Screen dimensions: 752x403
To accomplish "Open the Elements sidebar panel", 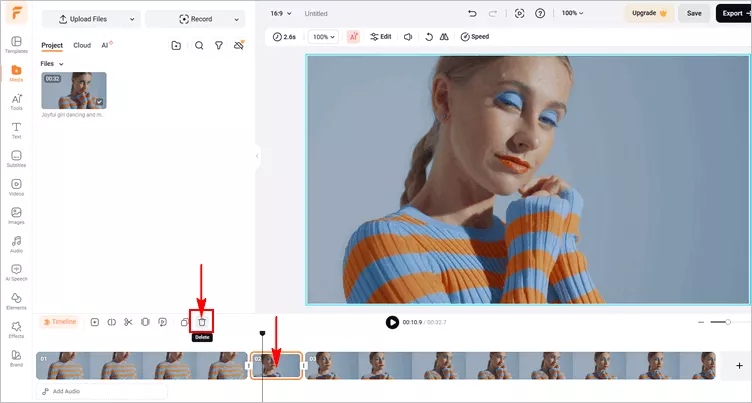I will click(16, 301).
